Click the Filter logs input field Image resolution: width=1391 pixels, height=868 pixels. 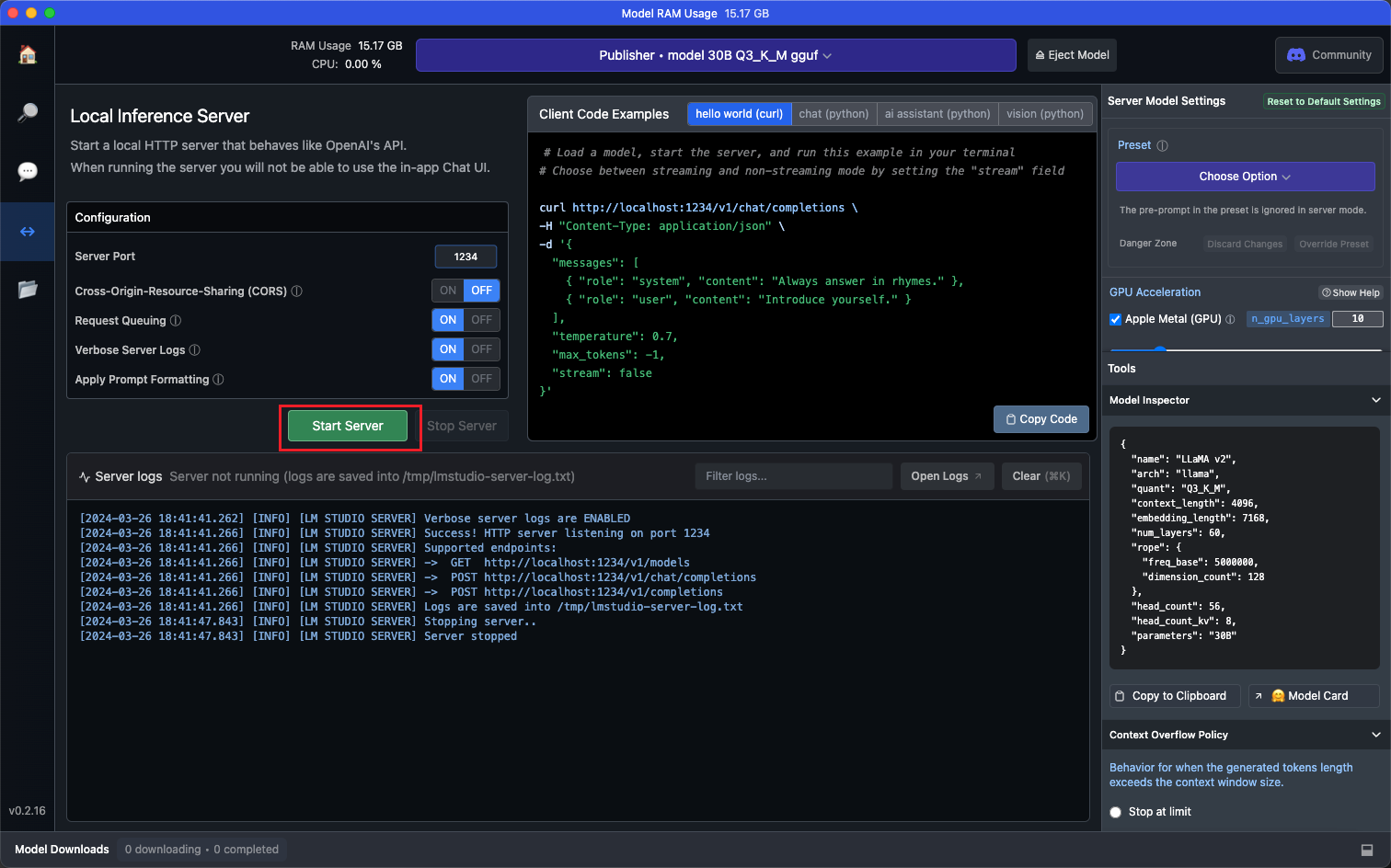click(x=793, y=476)
